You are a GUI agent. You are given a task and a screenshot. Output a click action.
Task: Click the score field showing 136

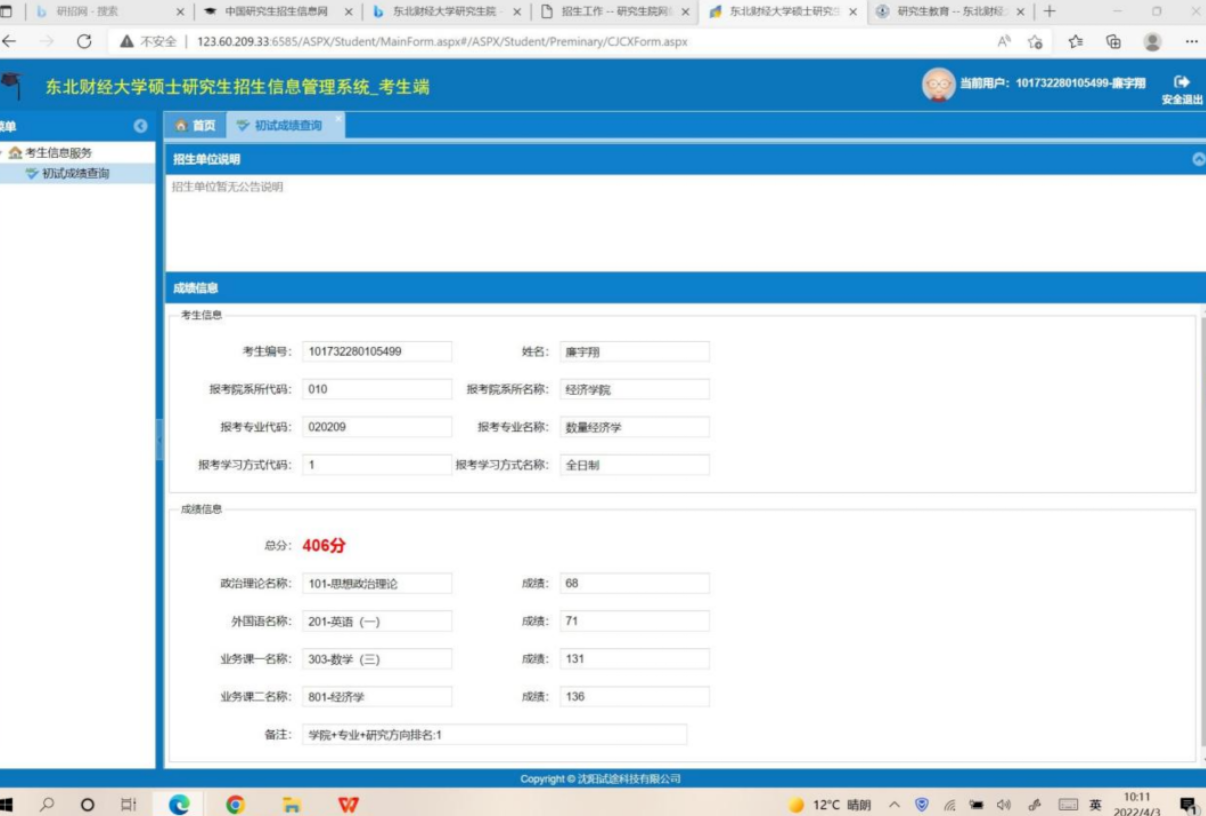coord(634,697)
